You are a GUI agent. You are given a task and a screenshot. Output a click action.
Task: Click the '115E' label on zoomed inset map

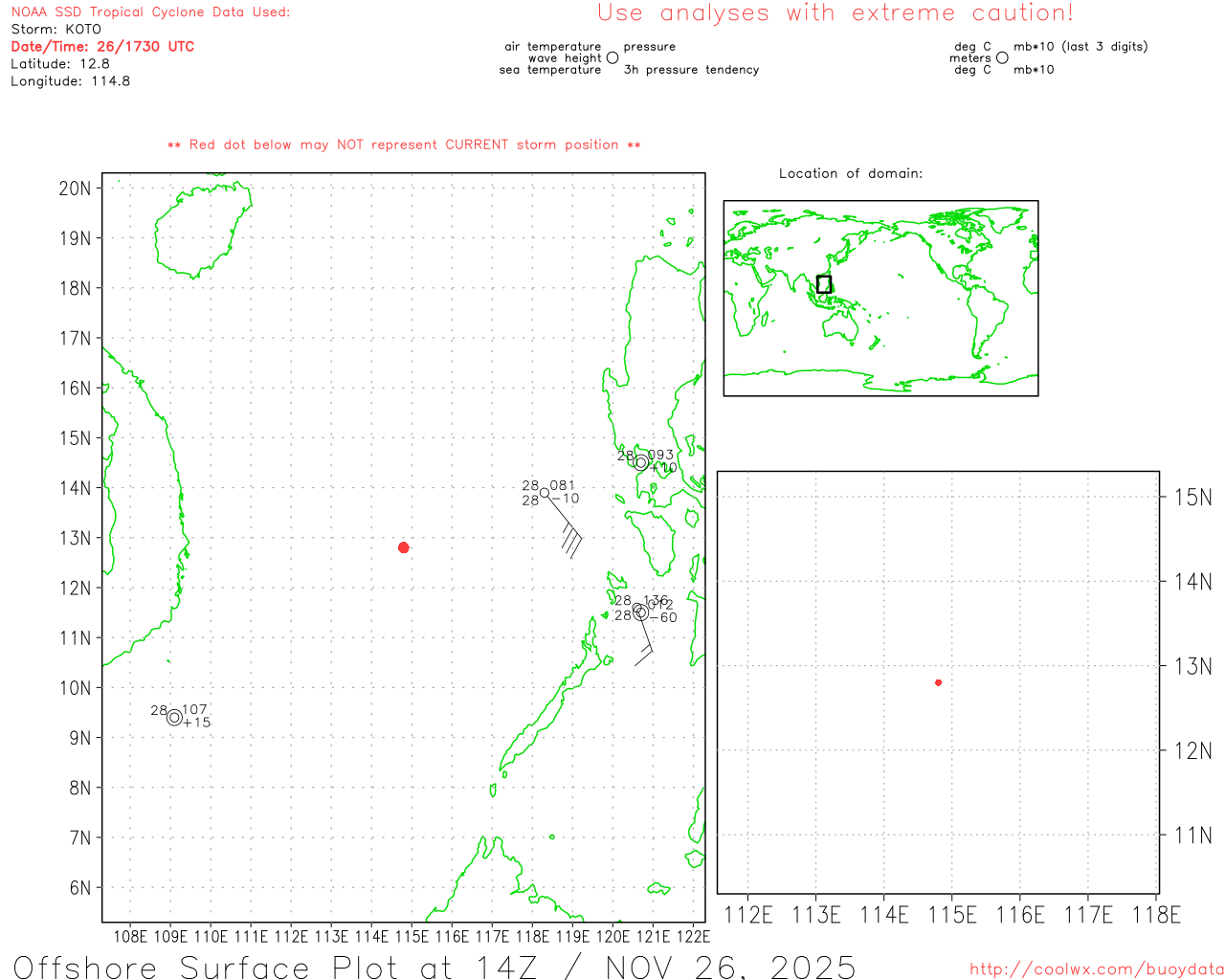pyautogui.click(x=952, y=916)
